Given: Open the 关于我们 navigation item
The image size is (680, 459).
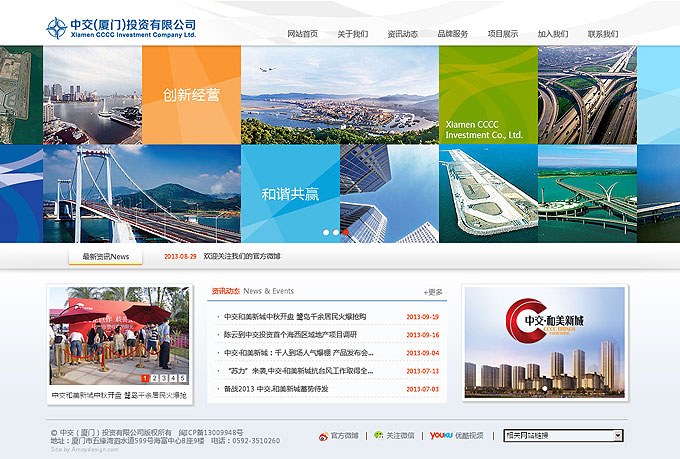Looking at the screenshot, I should pos(352,34).
